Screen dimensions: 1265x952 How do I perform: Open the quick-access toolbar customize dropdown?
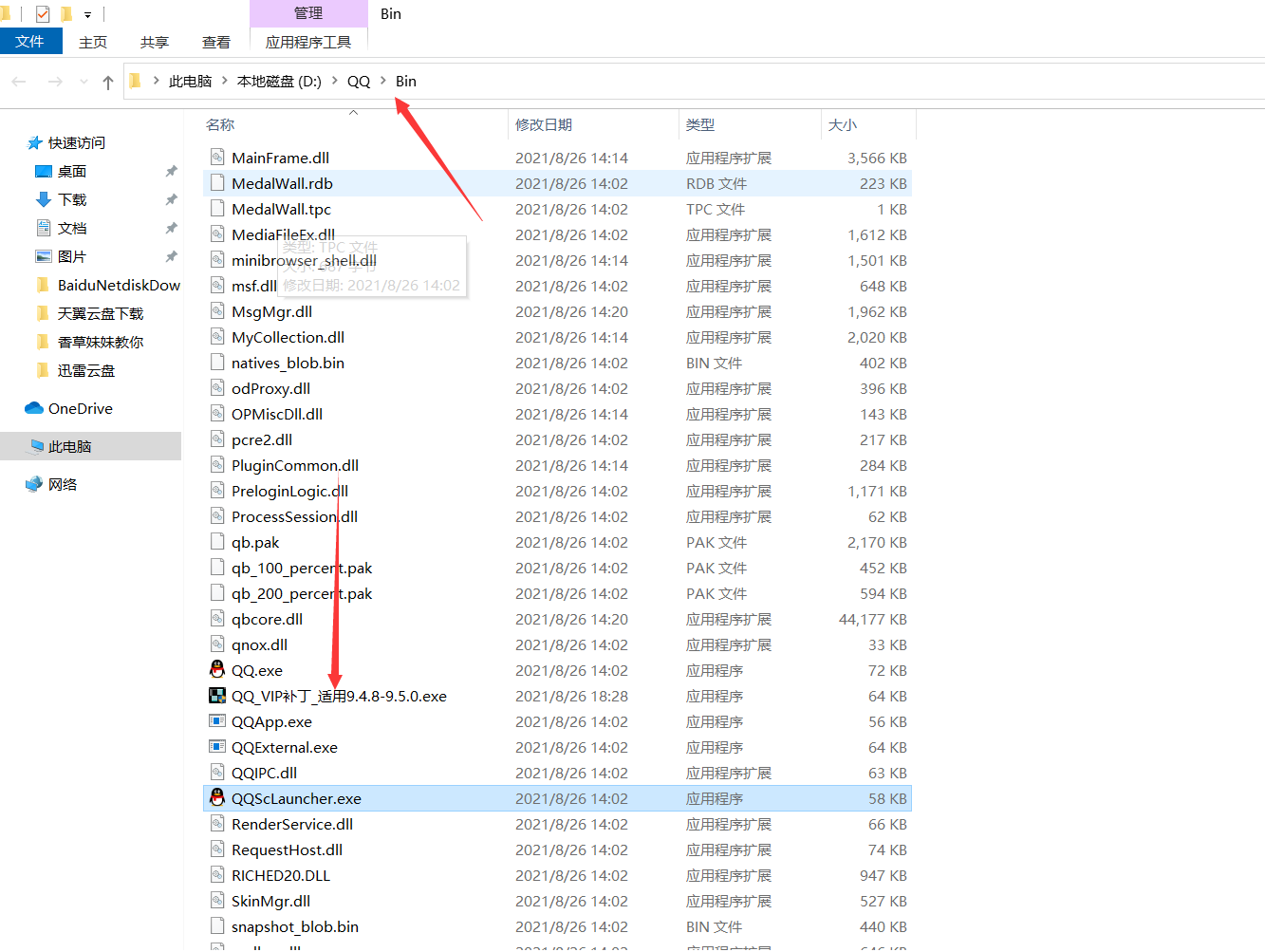pyautogui.click(x=87, y=14)
